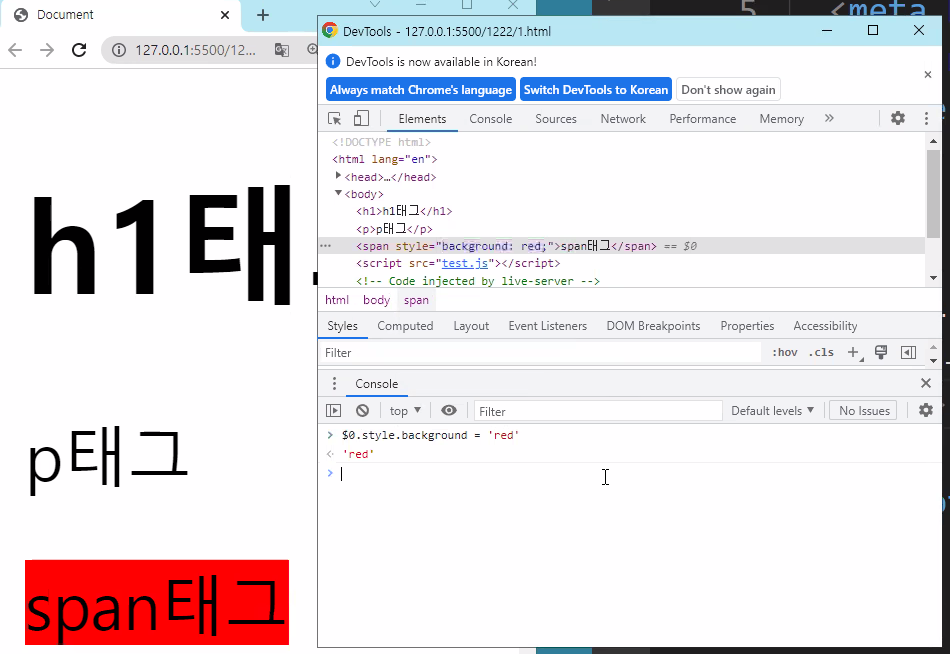Open the Sources tab
This screenshot has width=950, height=654.
[556, 119]
